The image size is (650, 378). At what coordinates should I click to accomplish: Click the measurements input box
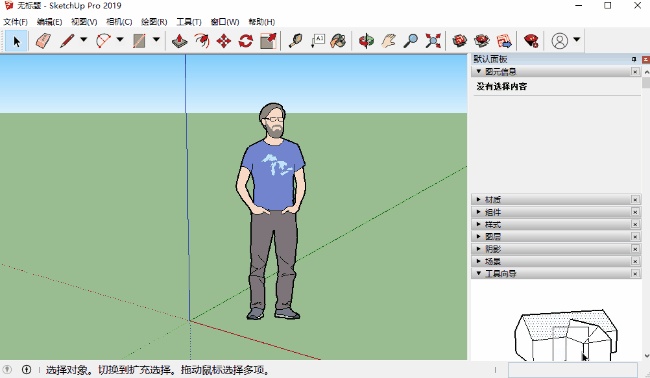click(x=572, y=370)
